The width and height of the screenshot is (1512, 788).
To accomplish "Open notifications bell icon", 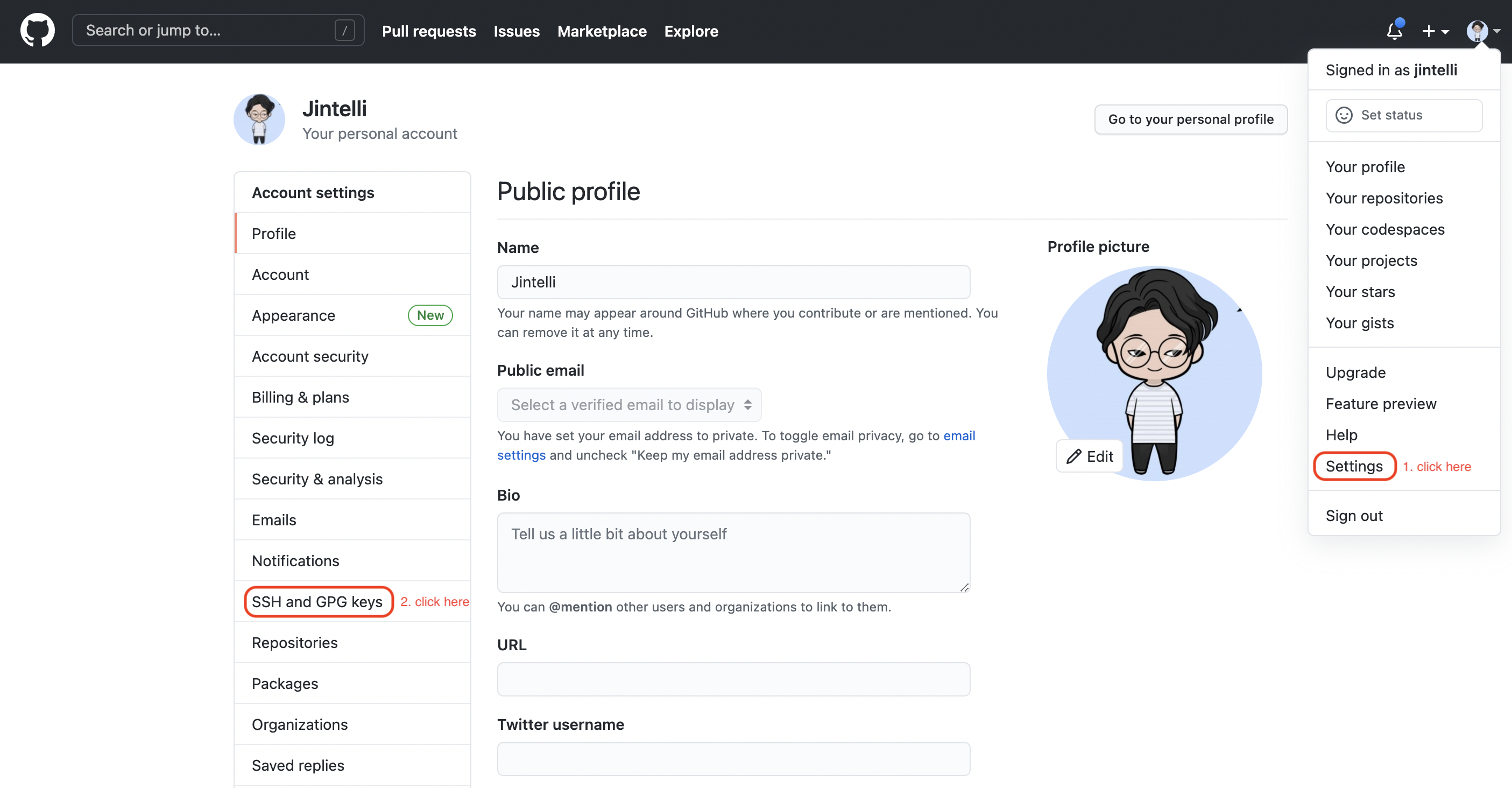I will [x=1395, y=31].
